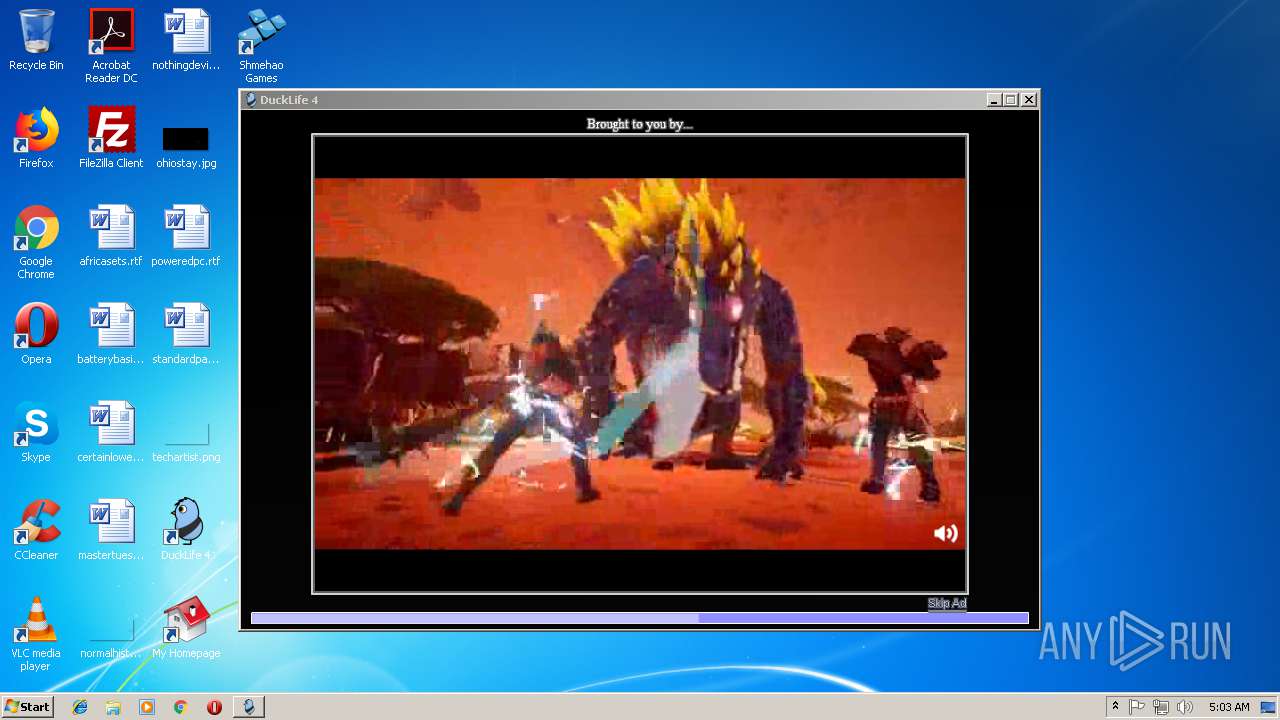Minimize the DuckLife 4 window
Viewport: 1280px width, 720px height.
[x=993, y=100]
